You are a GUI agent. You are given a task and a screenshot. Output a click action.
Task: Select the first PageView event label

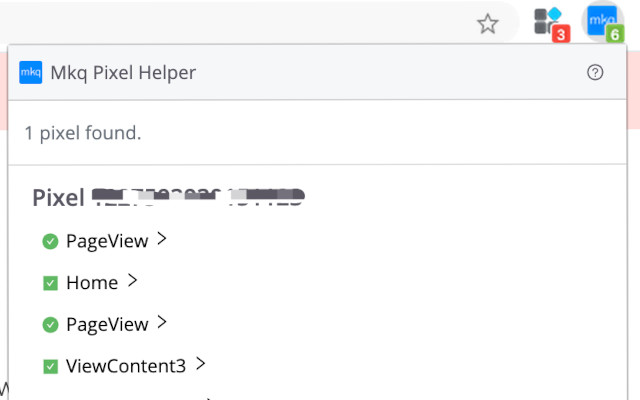107,241
